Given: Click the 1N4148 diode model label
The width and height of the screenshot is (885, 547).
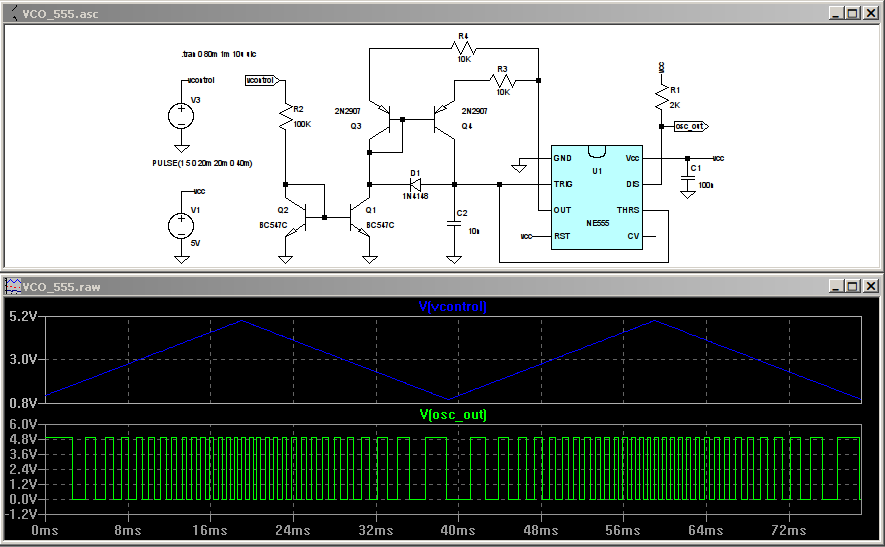Looking at the screenshot, I should [x=415, y=196].
